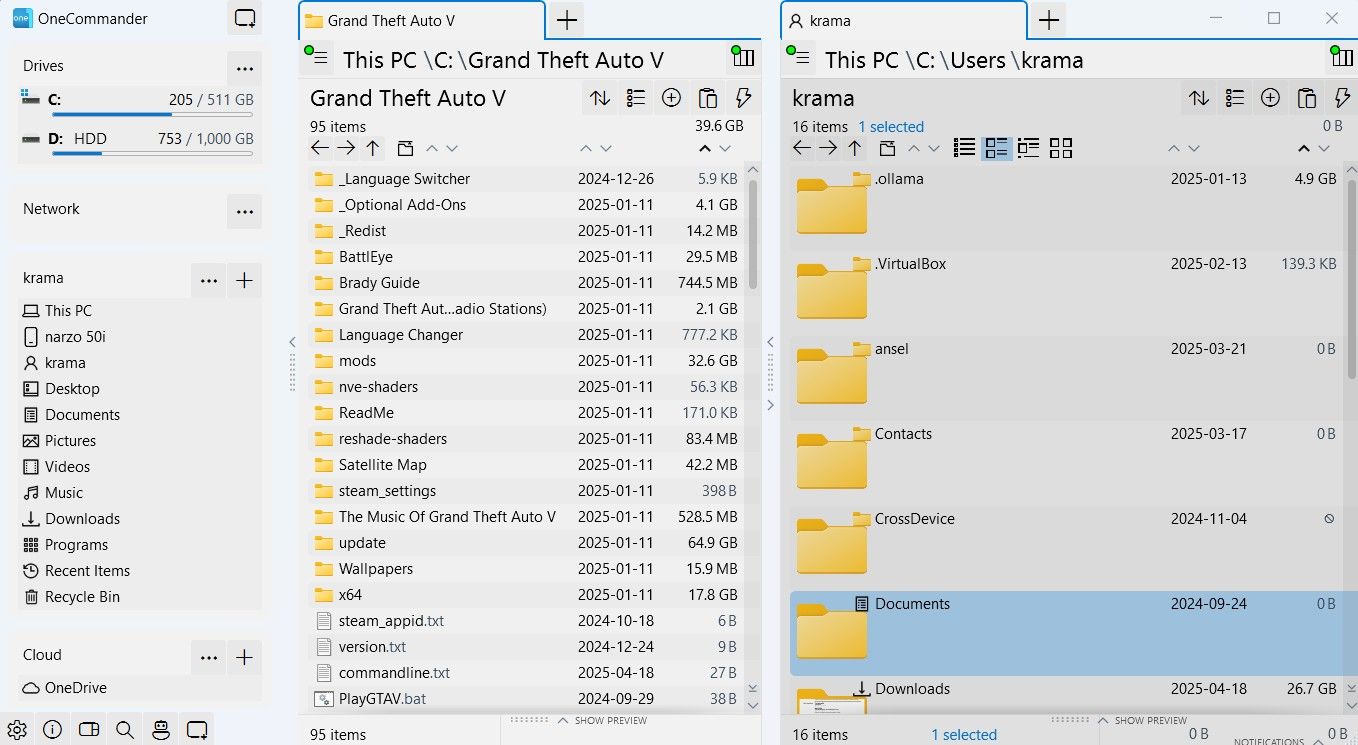Open the sort options in Grand Theft Auto V pane
Image resolution: width=1358 pixels, height=745 pixels.
coord(600,98)
